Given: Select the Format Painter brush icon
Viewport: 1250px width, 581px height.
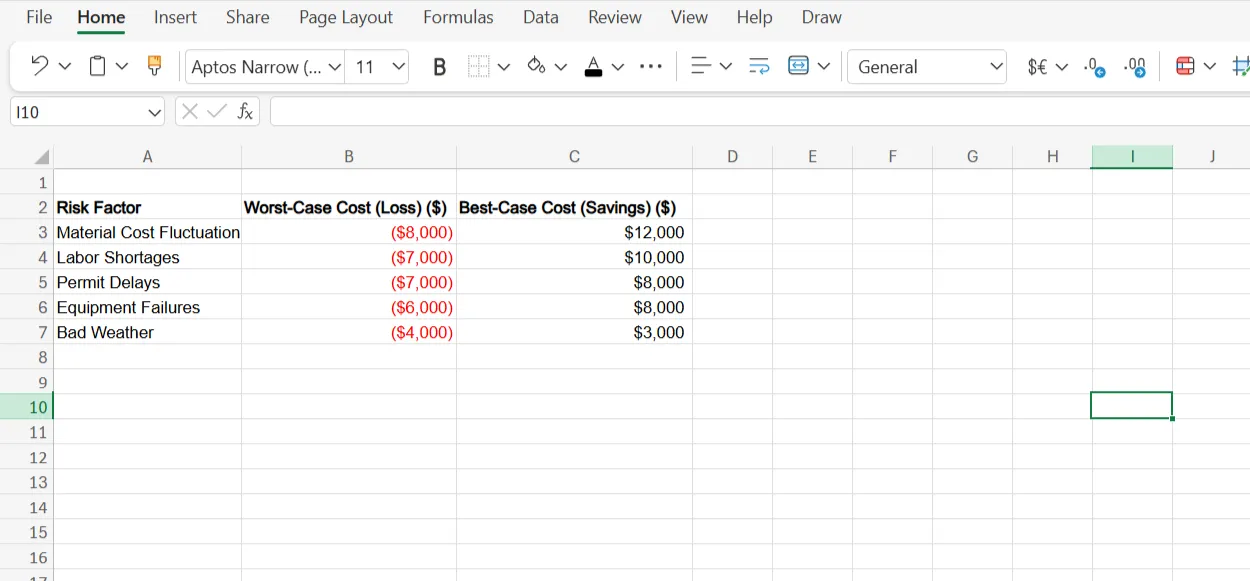Looking at the screenshot, I should (154, 66).
